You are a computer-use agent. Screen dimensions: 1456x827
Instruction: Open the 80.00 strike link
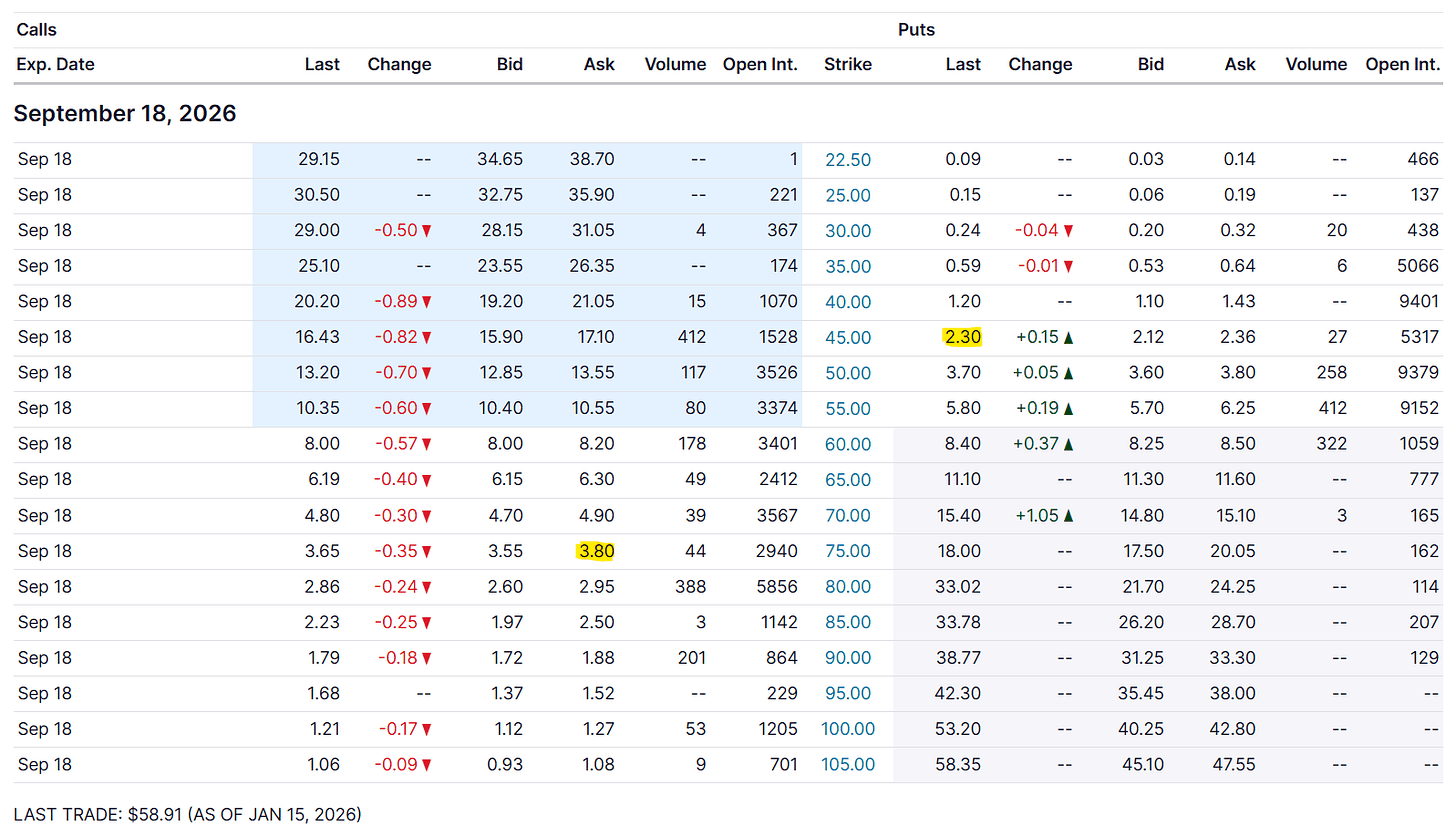pos(847,587)
